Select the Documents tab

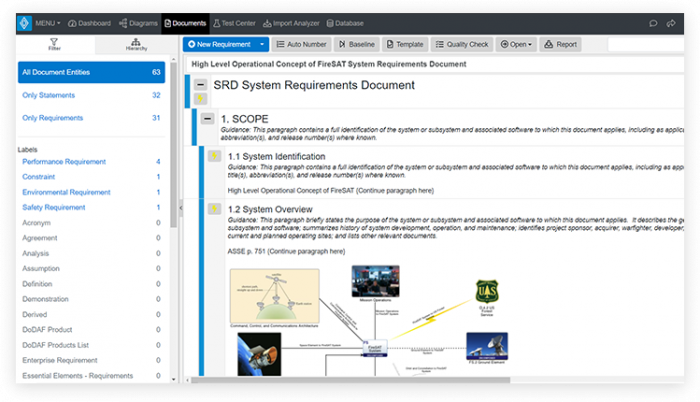(185, 23)
